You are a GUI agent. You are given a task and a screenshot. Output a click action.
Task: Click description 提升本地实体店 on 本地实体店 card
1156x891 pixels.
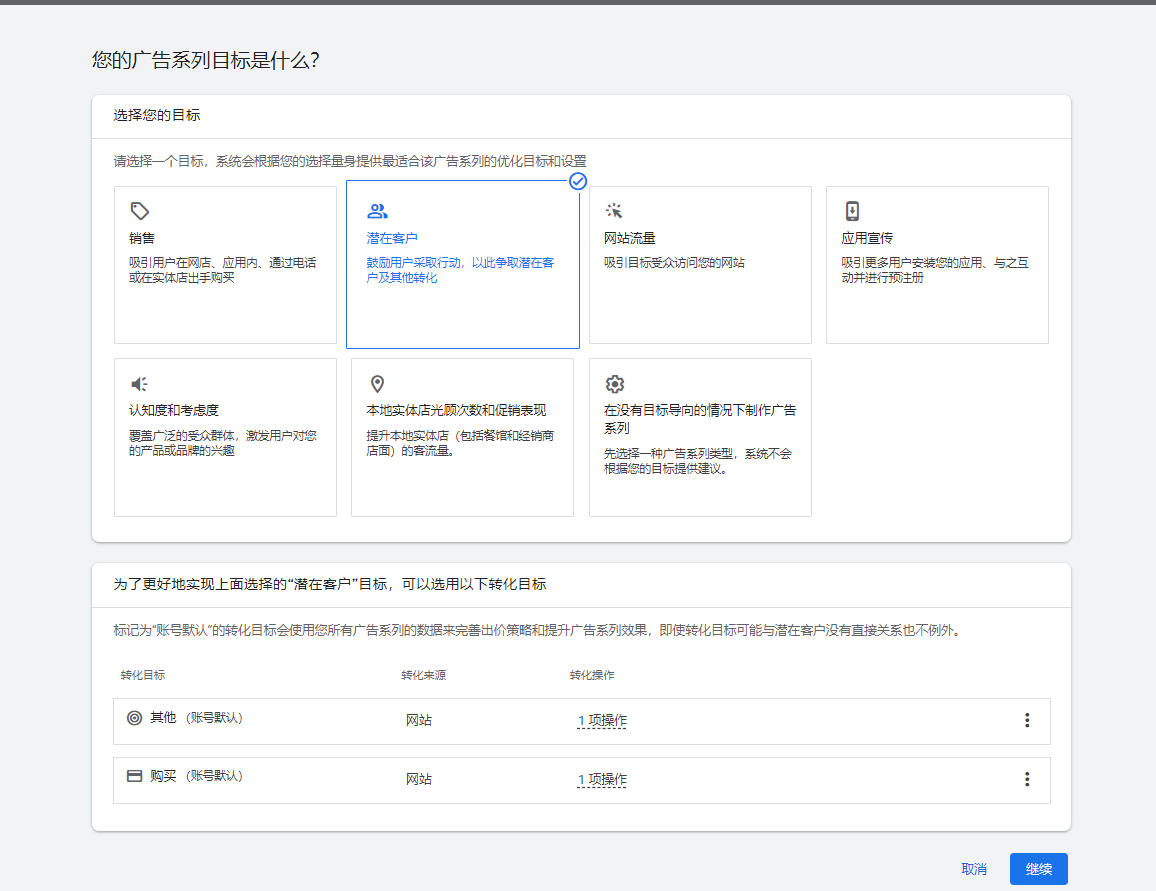[x=460, y=443]
